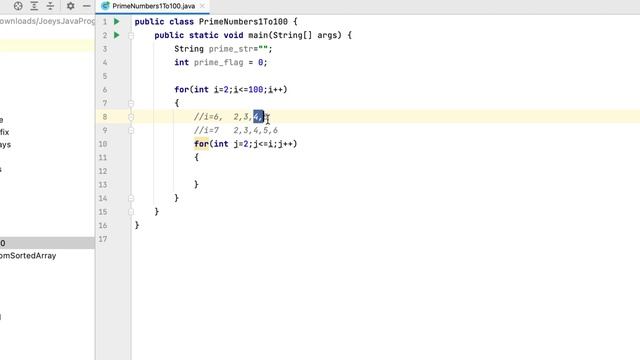640x360 pixels.
Task: Collapse the main method fold marker on line 2
Action: 131,36
